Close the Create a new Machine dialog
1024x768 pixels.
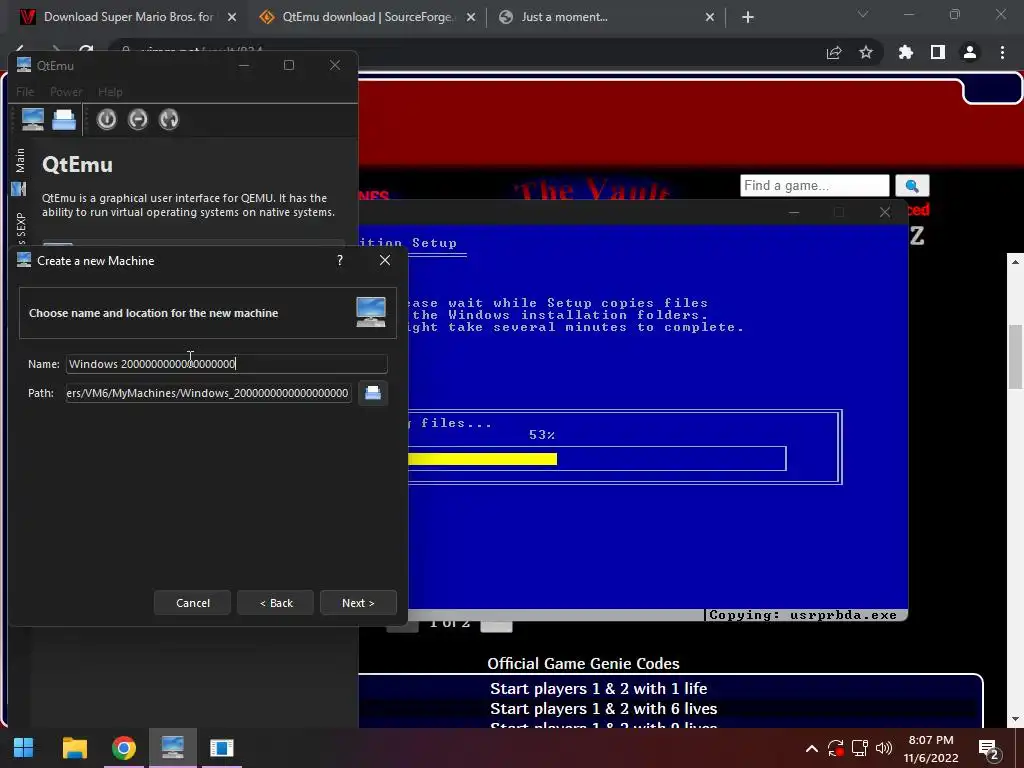tap(385, 261)
